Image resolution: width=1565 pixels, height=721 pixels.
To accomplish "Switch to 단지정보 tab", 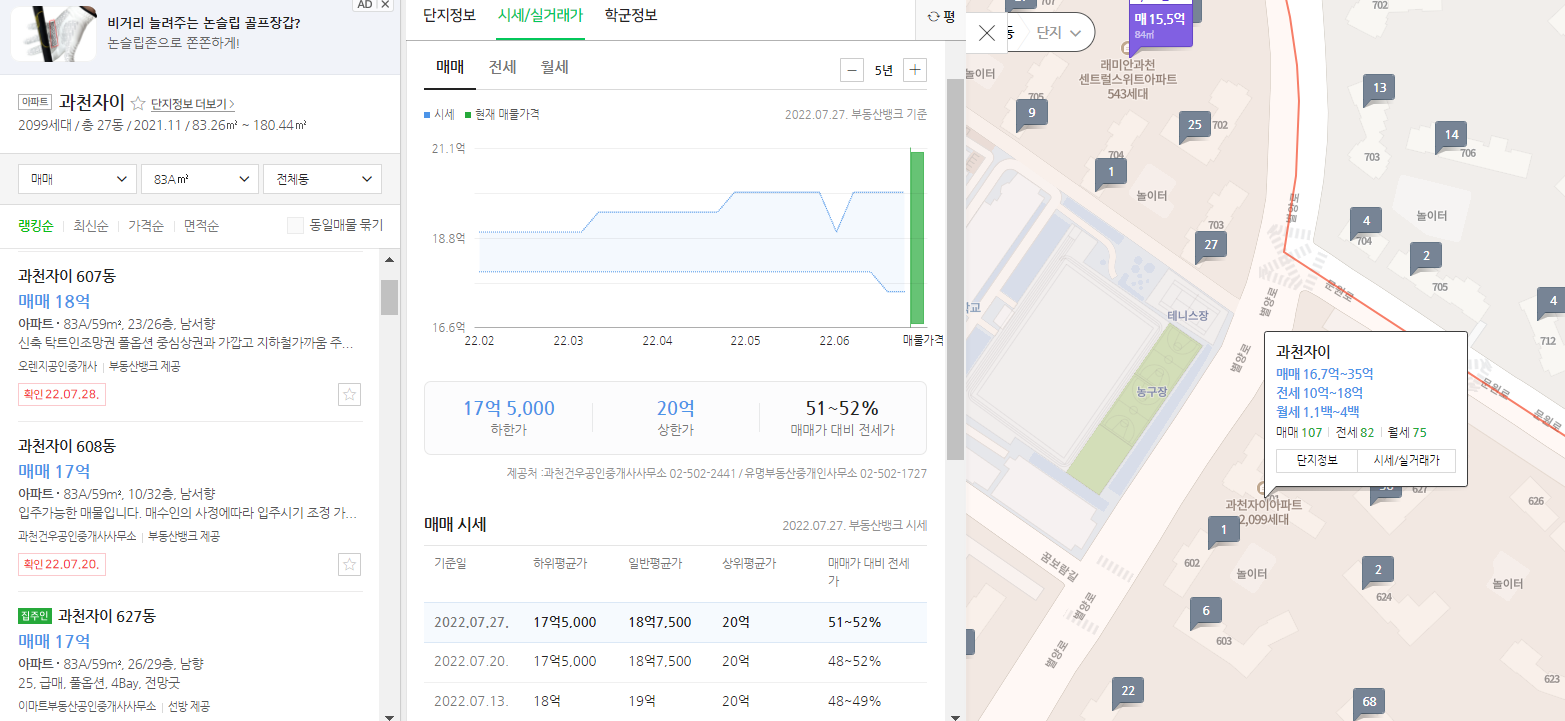I will pyautogui.click(x=449, y=15).
